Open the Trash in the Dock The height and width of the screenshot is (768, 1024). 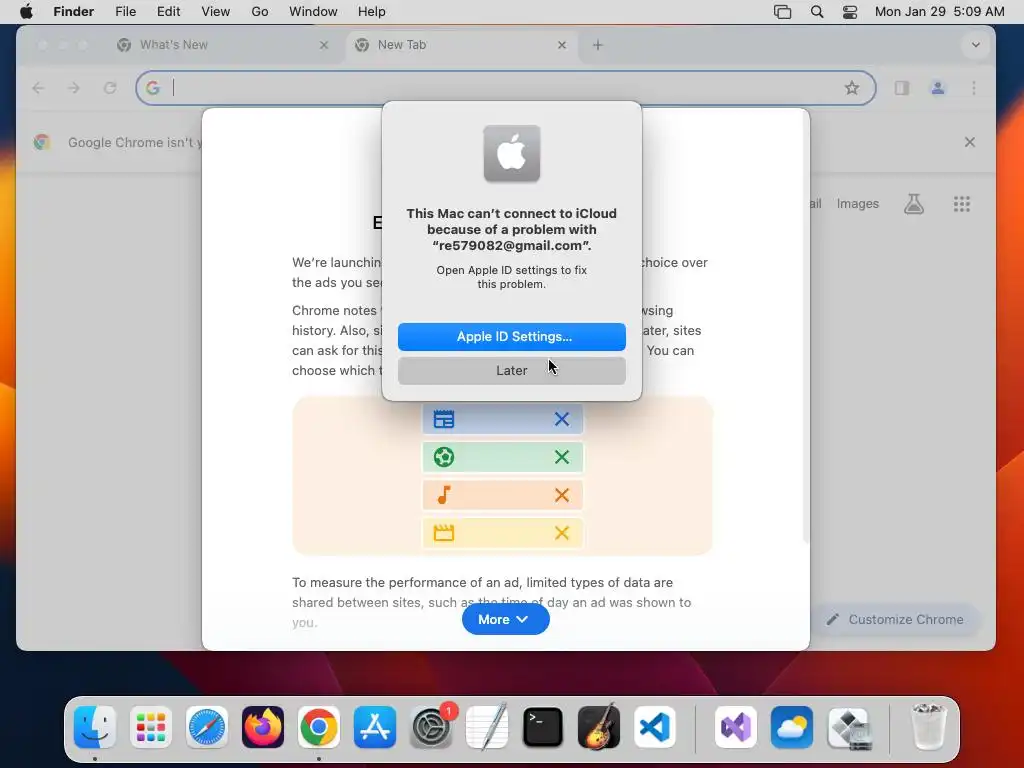pos(928,727)
